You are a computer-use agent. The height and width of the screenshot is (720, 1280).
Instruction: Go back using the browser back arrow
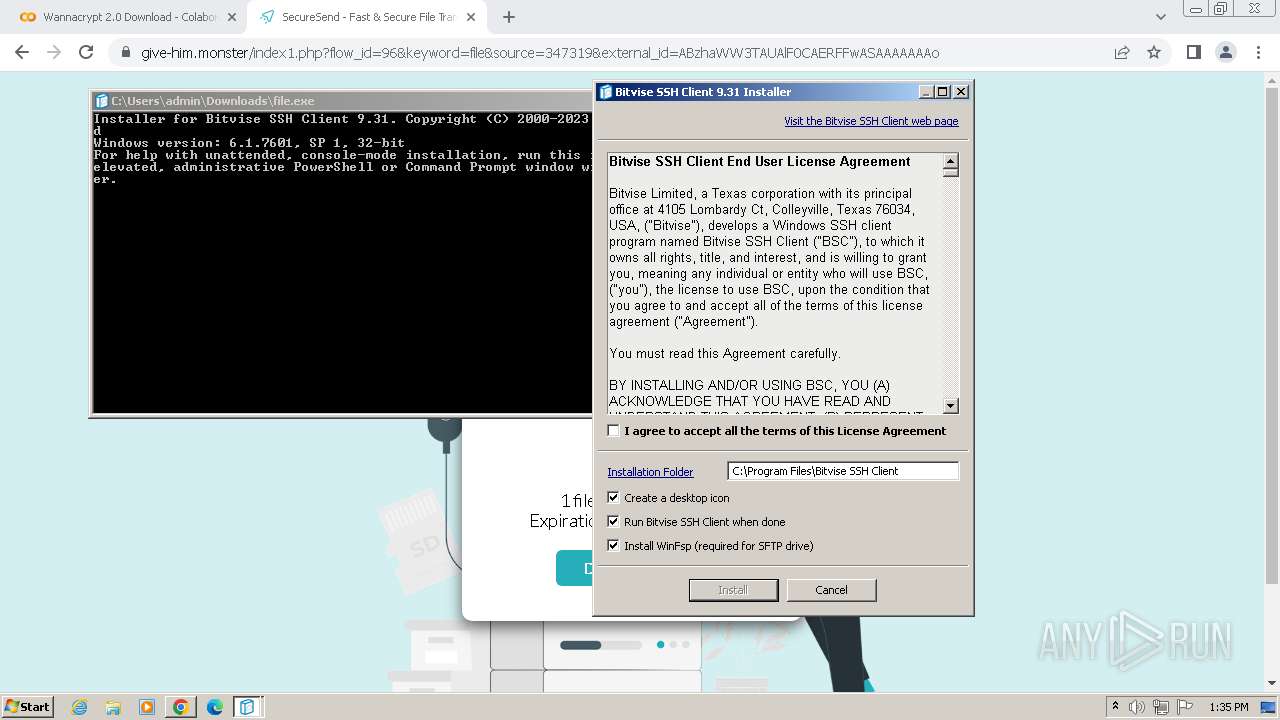[x=22, y=52]
